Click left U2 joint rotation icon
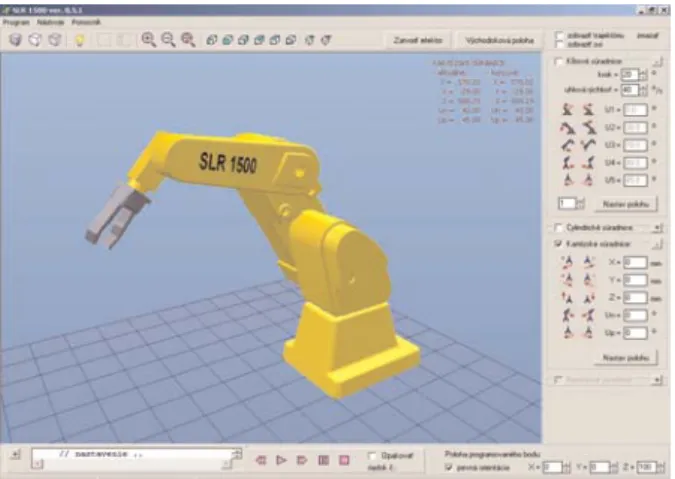The height and width of the screenshot is (479, 675). [x=568, y=127]
